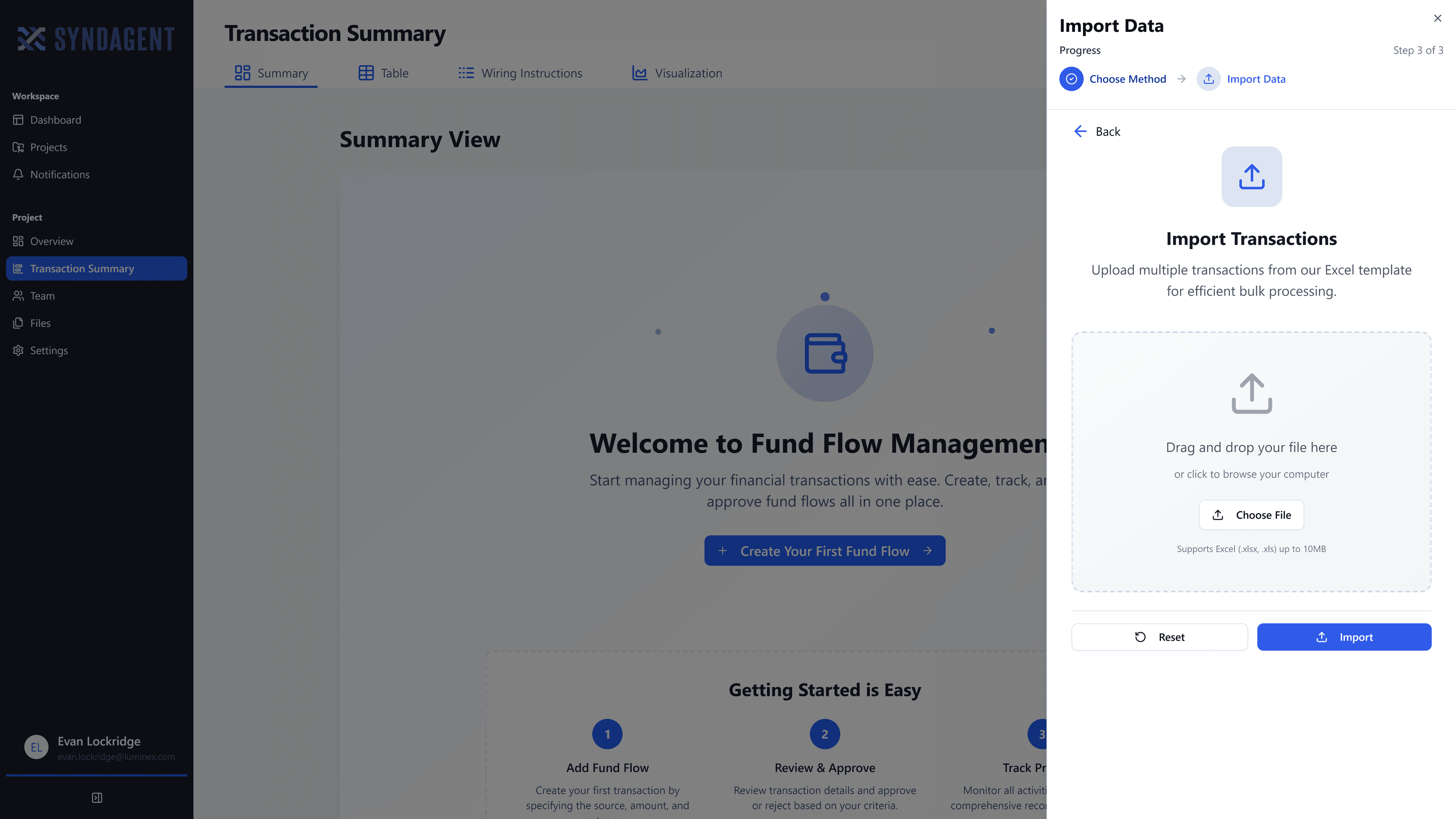Click the Import Data step upload icon
The image size is (1456, 819).
[1208, 79]
